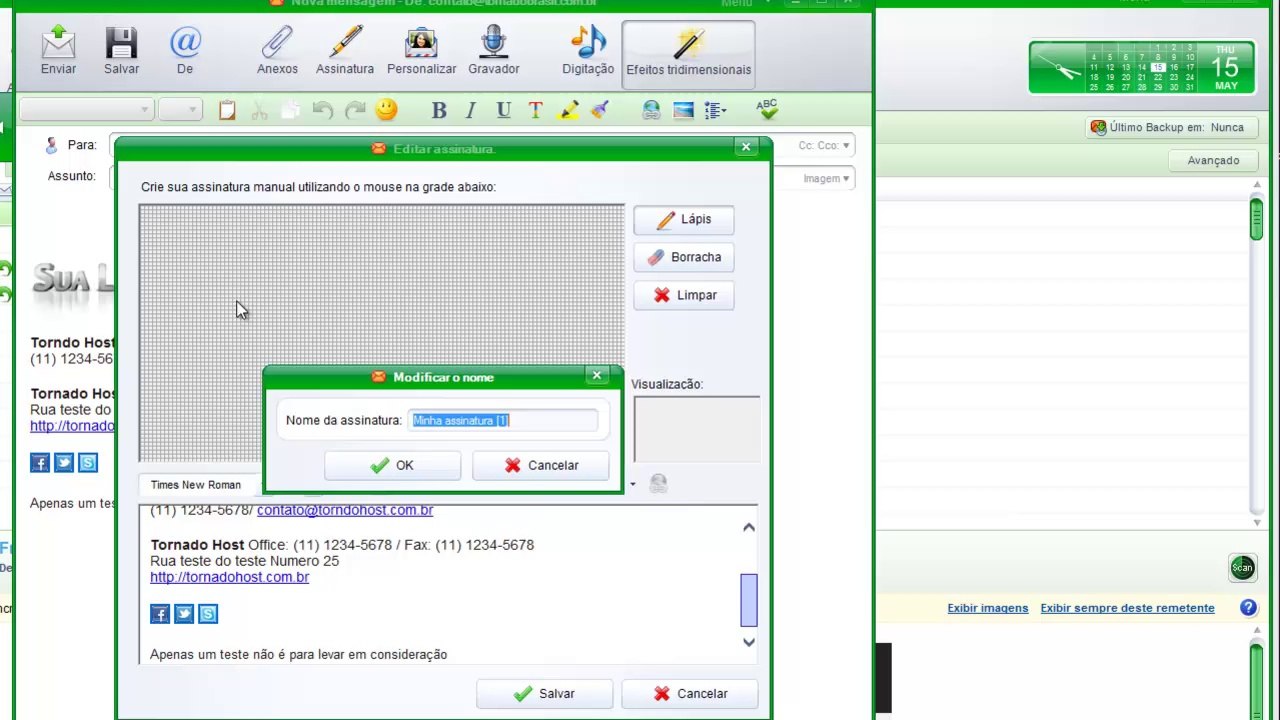Click the Avançado button
Screen dimensions: 1280x720
click(x=1213, y=161)
